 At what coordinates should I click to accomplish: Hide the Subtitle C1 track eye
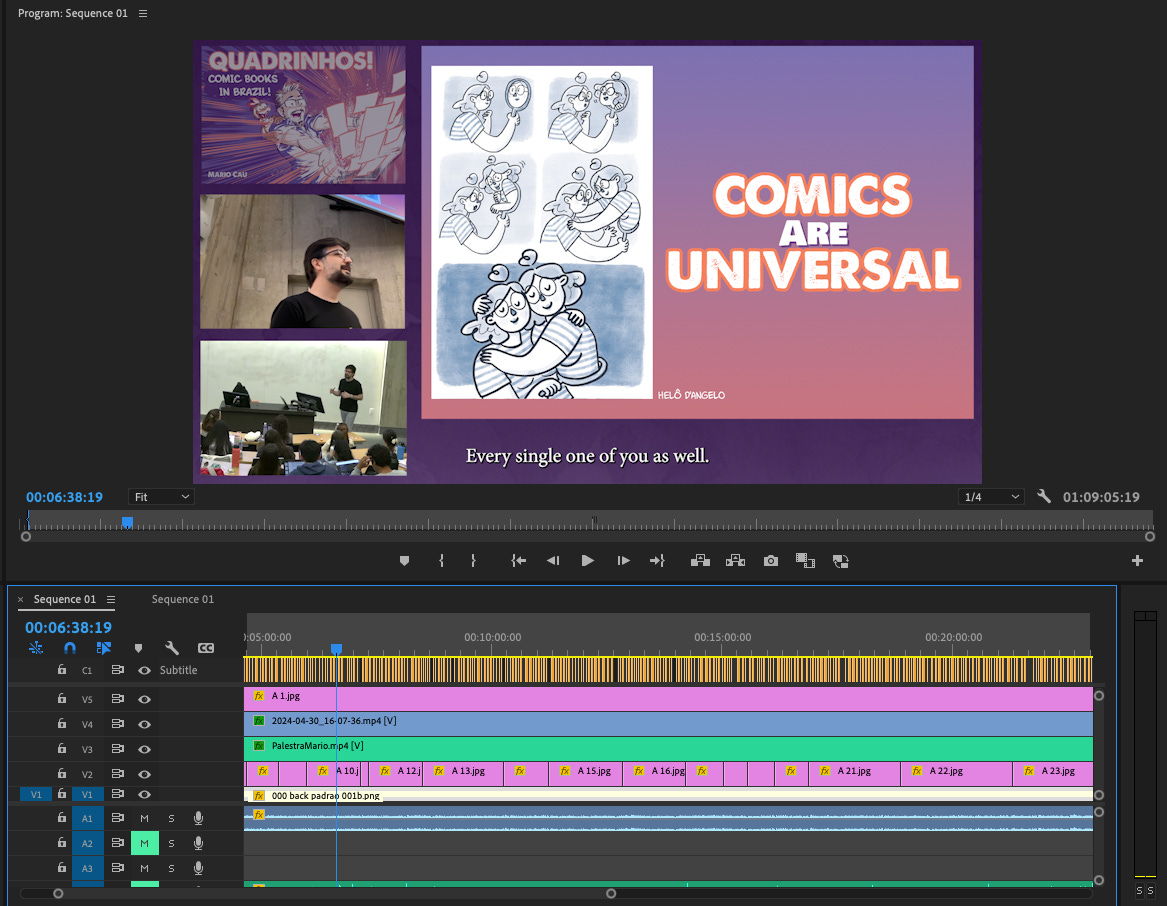point(144,670)
